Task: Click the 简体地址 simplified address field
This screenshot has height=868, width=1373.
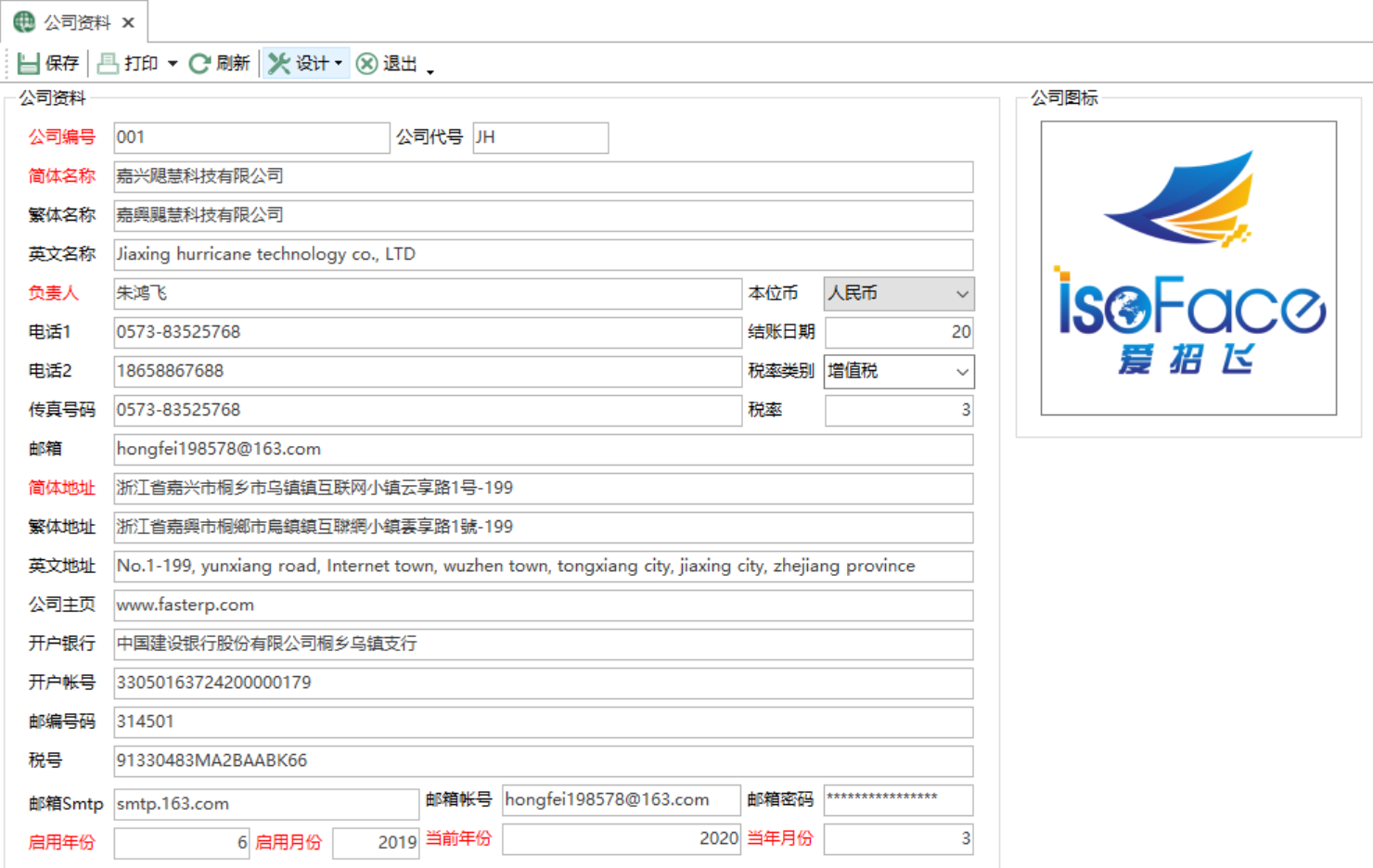Action: click(544, 488)
